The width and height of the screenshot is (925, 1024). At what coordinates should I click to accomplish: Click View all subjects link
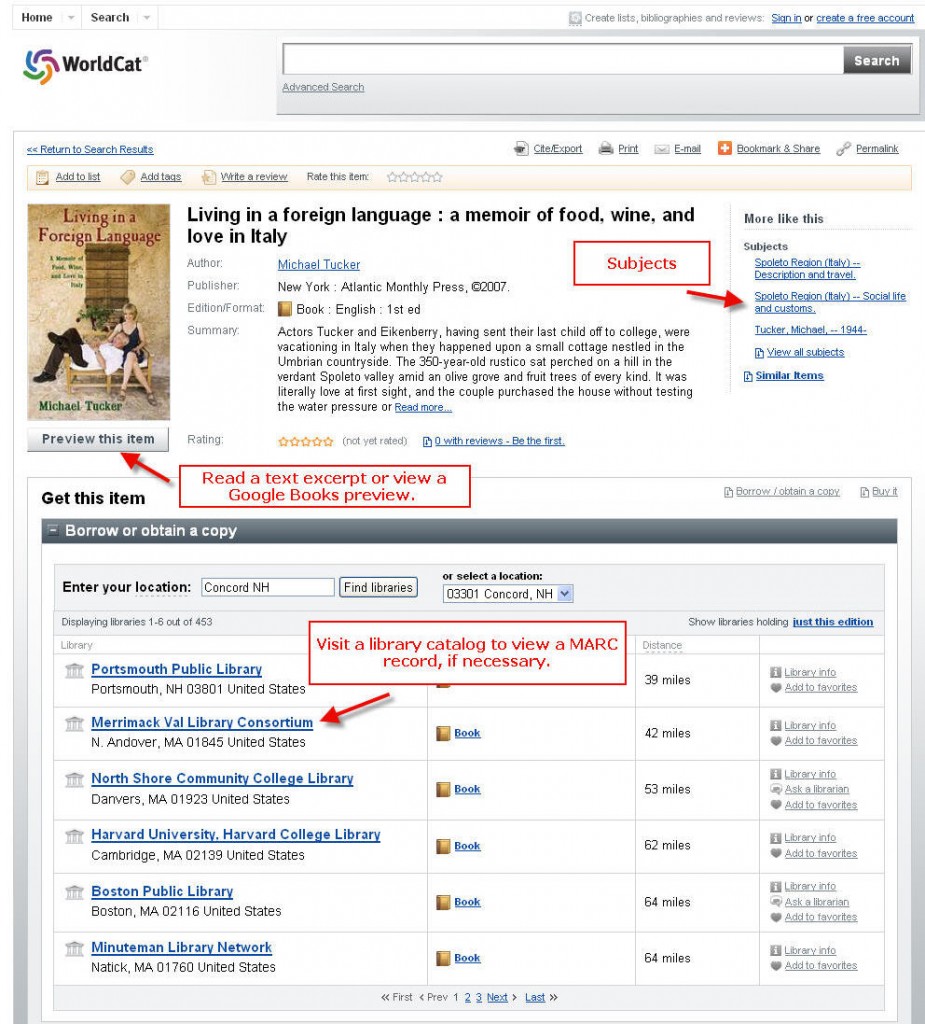805,353
